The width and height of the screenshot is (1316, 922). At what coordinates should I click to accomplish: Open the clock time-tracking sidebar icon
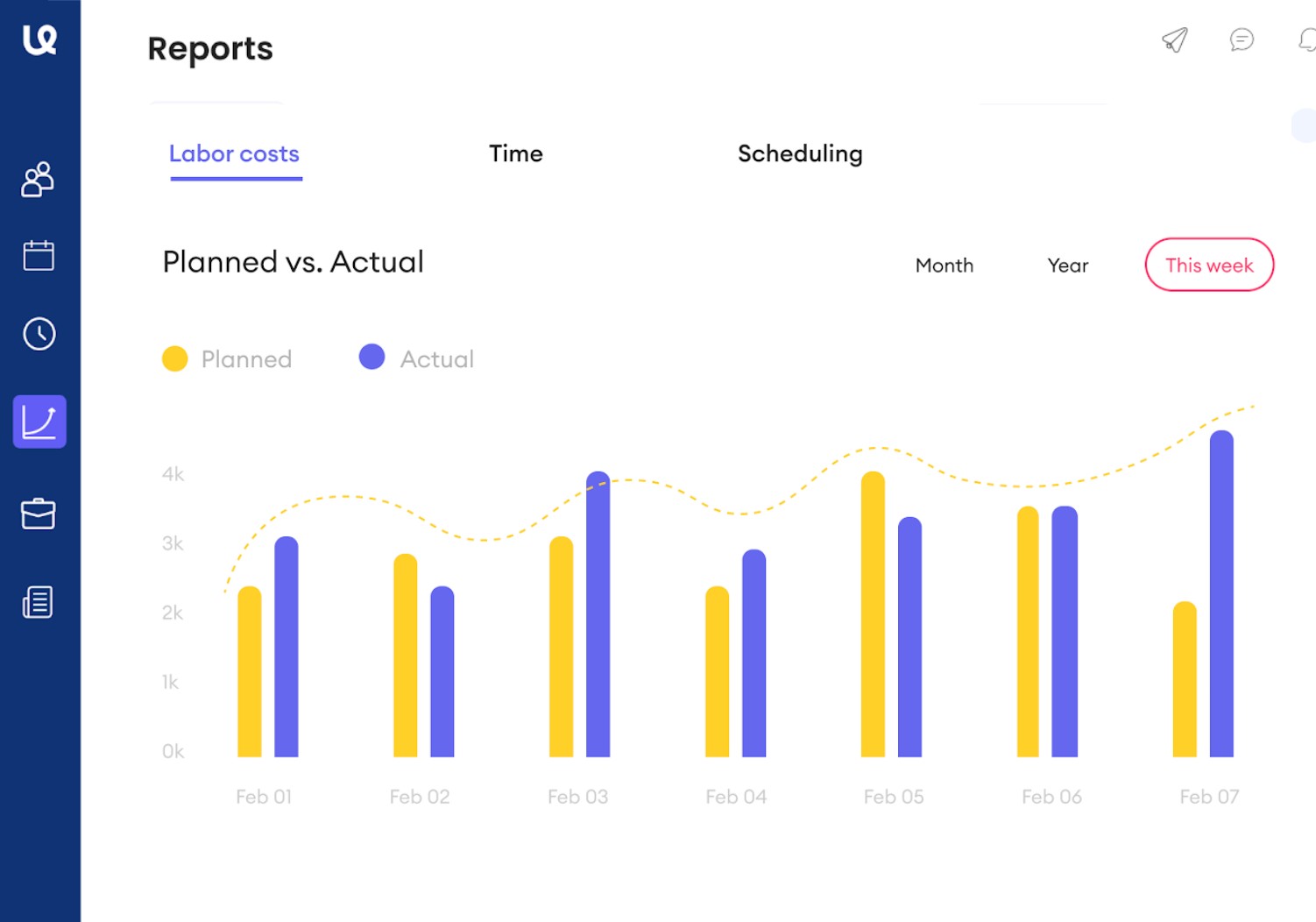pyautogui.click(x=39, y=334)
